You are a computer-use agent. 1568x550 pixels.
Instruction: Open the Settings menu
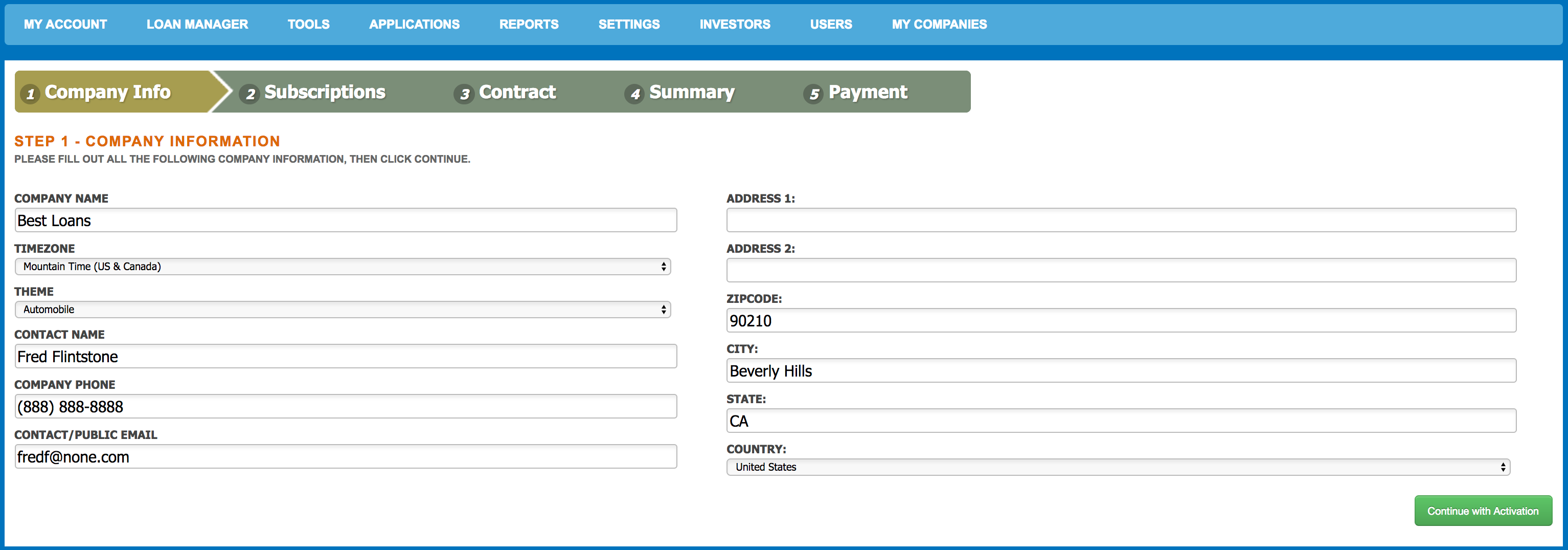(x=629, y=25)
